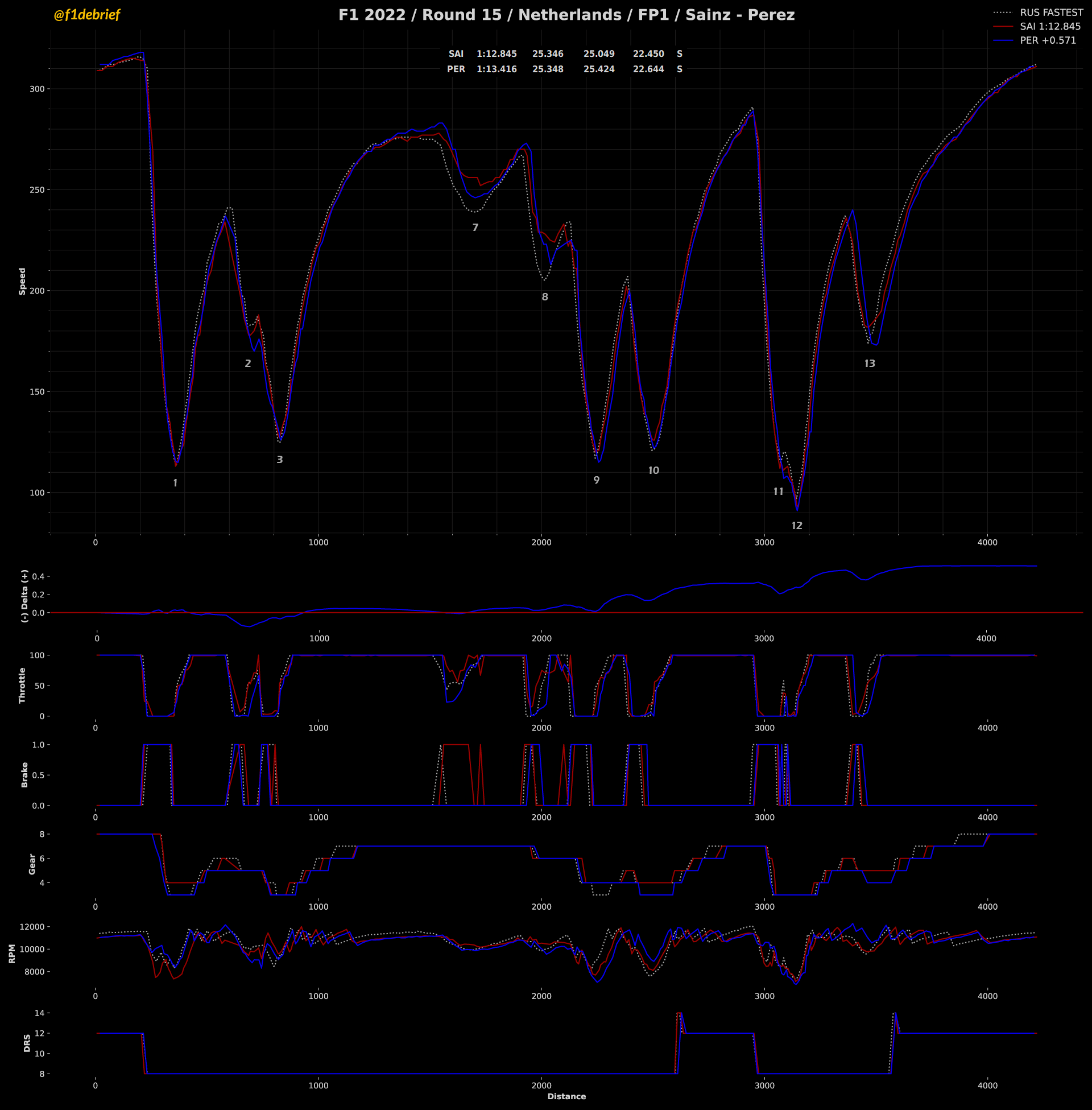The width and height of the screenshot is (1092, 1110).
Task: Click PER lap time 1:13.416 in table
Action: click(x=496, y=69)
